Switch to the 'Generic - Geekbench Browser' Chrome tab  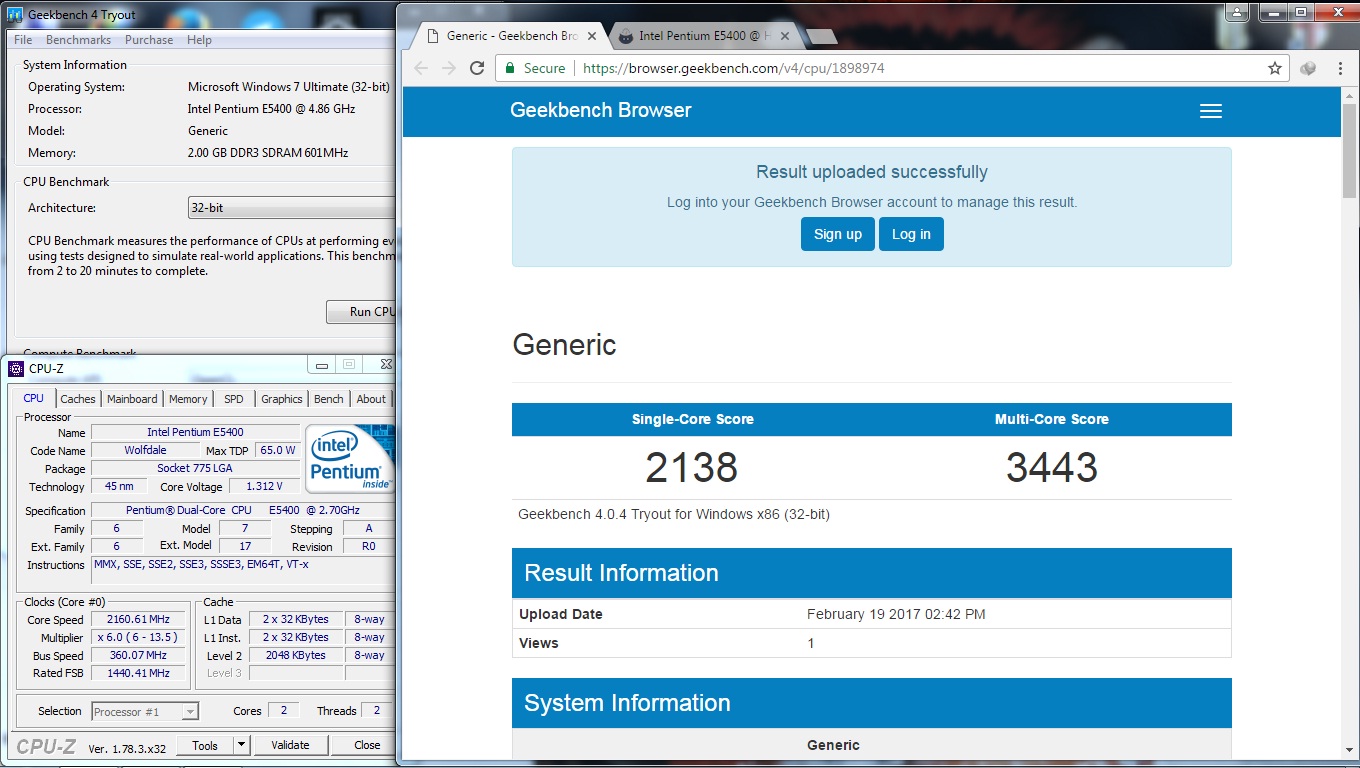(512, 36)
